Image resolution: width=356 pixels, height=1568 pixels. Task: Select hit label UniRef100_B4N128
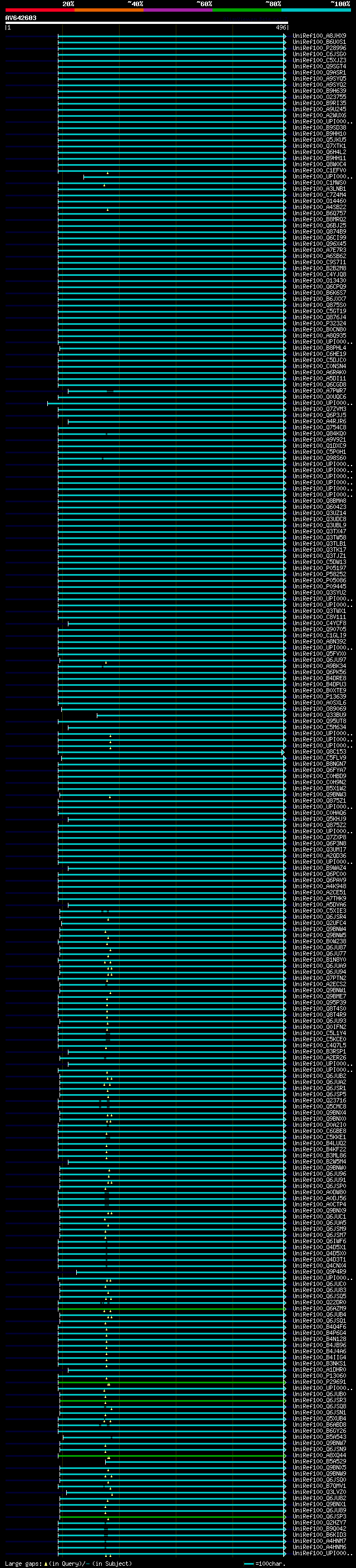pyautogui.click(x=319, y=1339)
